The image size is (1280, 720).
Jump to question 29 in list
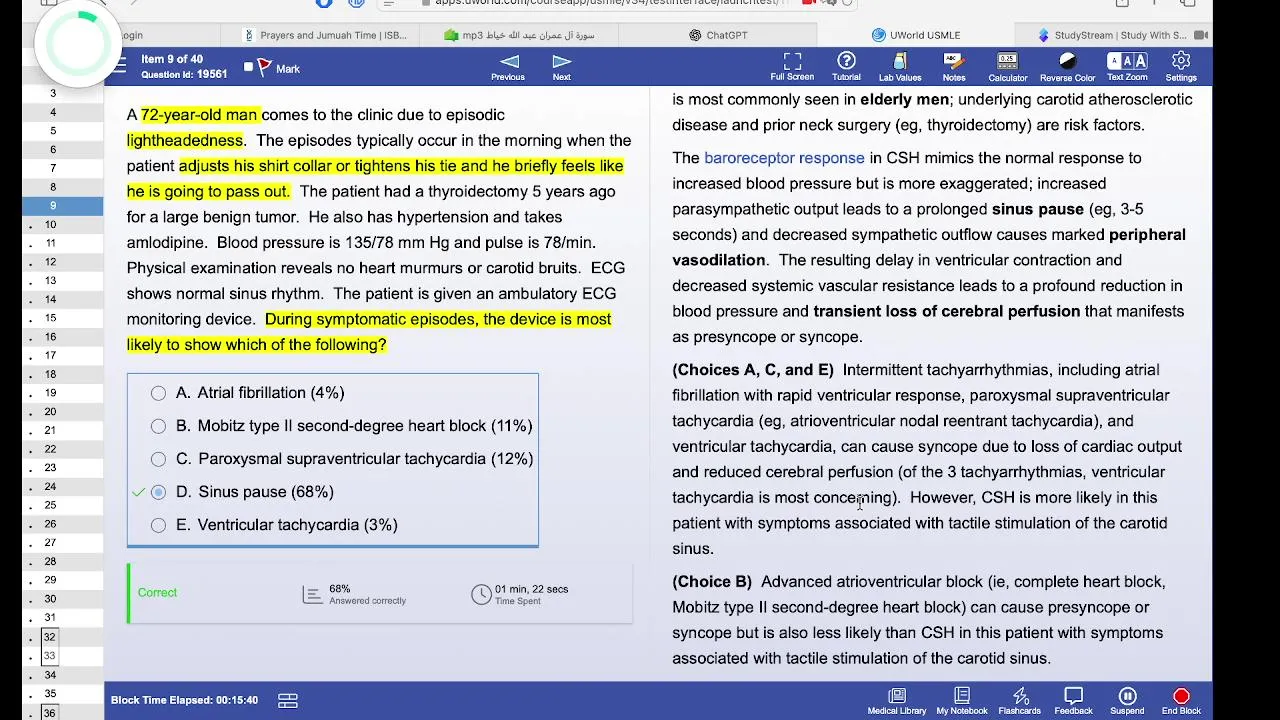(50, 580)
